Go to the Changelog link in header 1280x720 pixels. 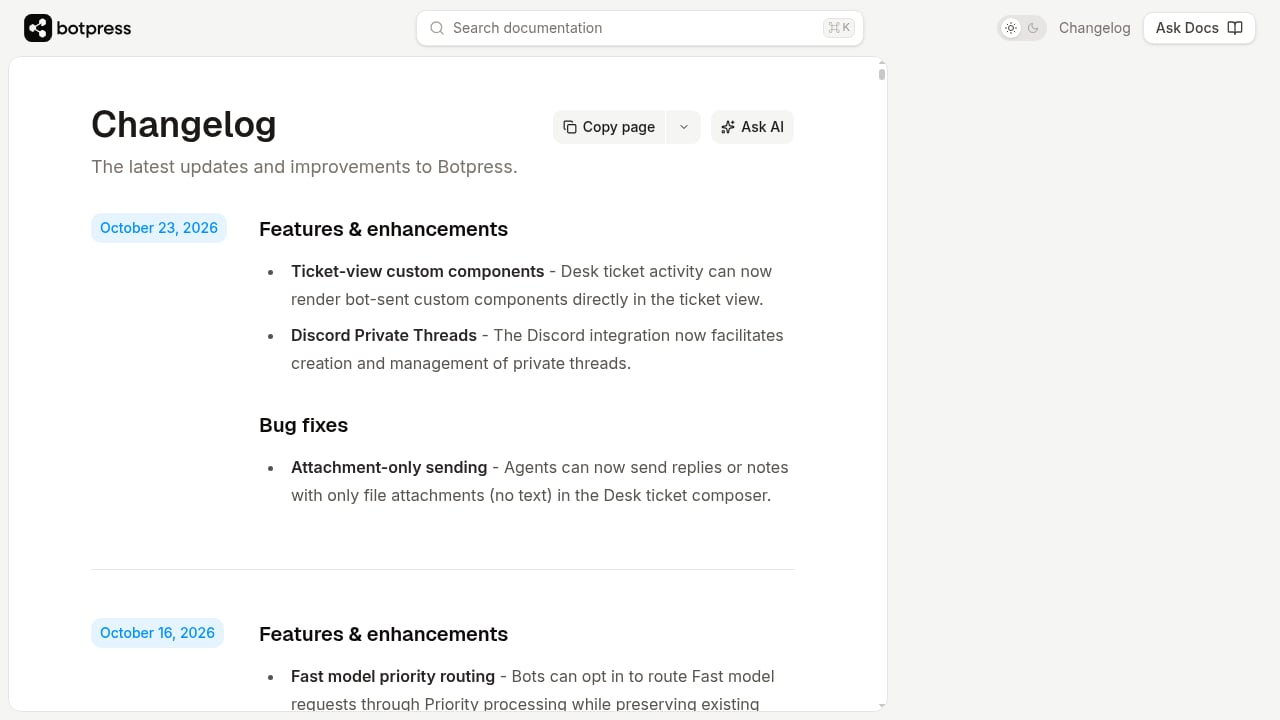pyautogui.click(x=1094, y=28)
